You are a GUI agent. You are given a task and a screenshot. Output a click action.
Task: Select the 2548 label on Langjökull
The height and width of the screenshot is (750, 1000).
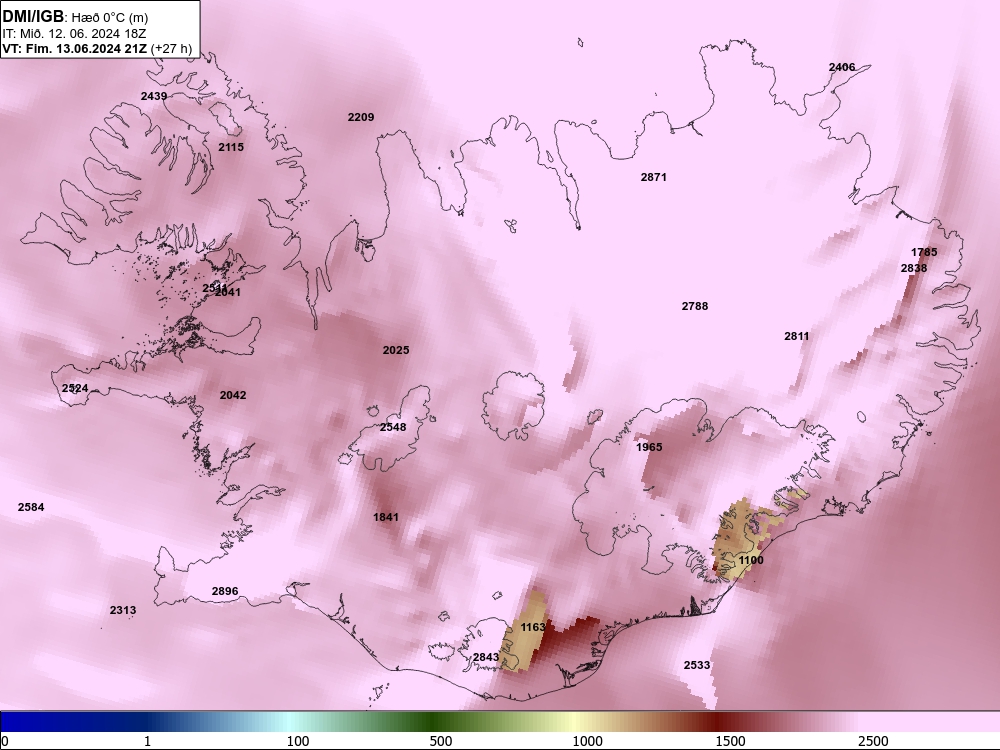pyautogui.click(x=393, y=427)
